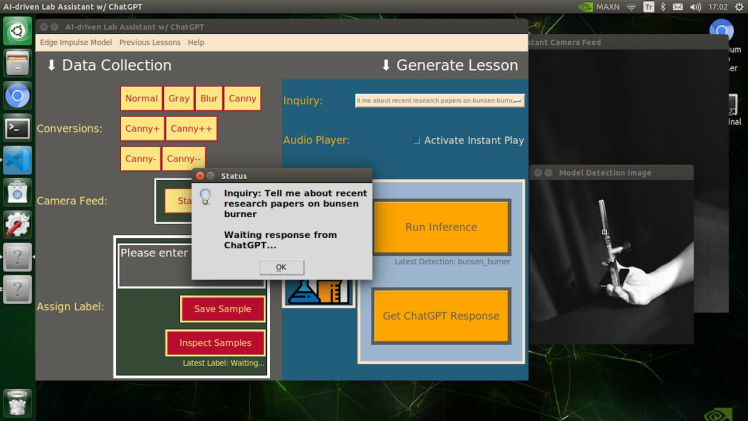Image resolution: width=748 pixels, height=421 pixels.
Task: Open System Settings wrench-gear dock icon
Action: pos(18,225)
